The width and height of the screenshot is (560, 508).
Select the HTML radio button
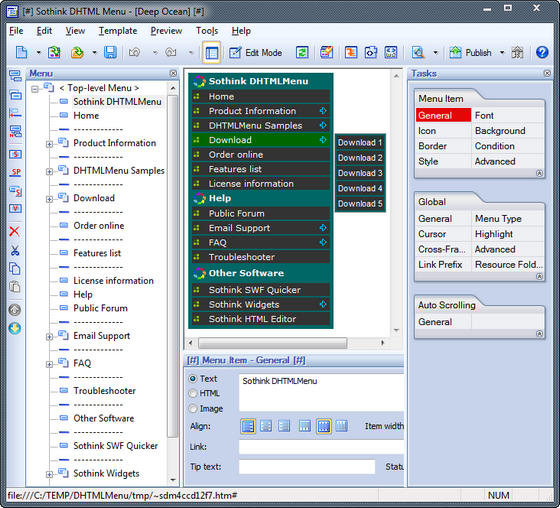point(193,393)
